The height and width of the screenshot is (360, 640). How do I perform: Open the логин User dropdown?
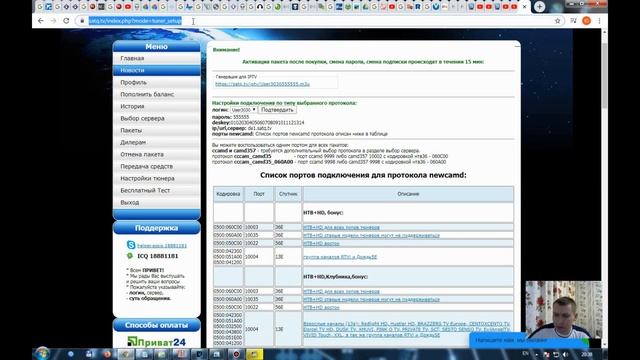[x=243, y=110]
